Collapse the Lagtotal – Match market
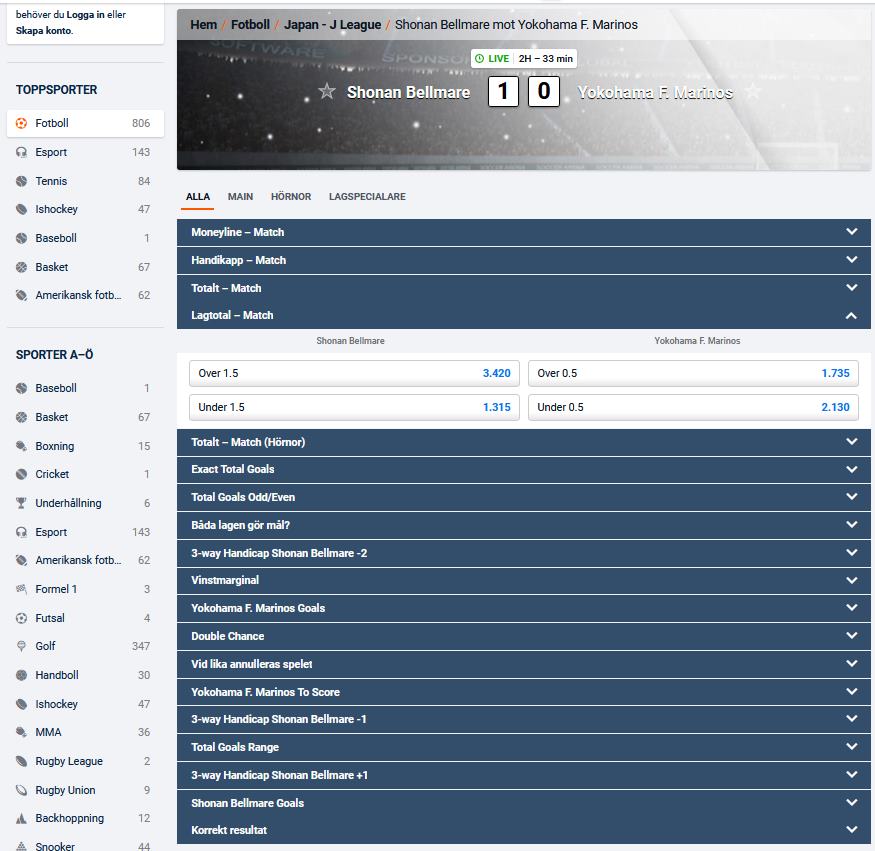This screenshot has width=875, height=851. pos(523,315)
